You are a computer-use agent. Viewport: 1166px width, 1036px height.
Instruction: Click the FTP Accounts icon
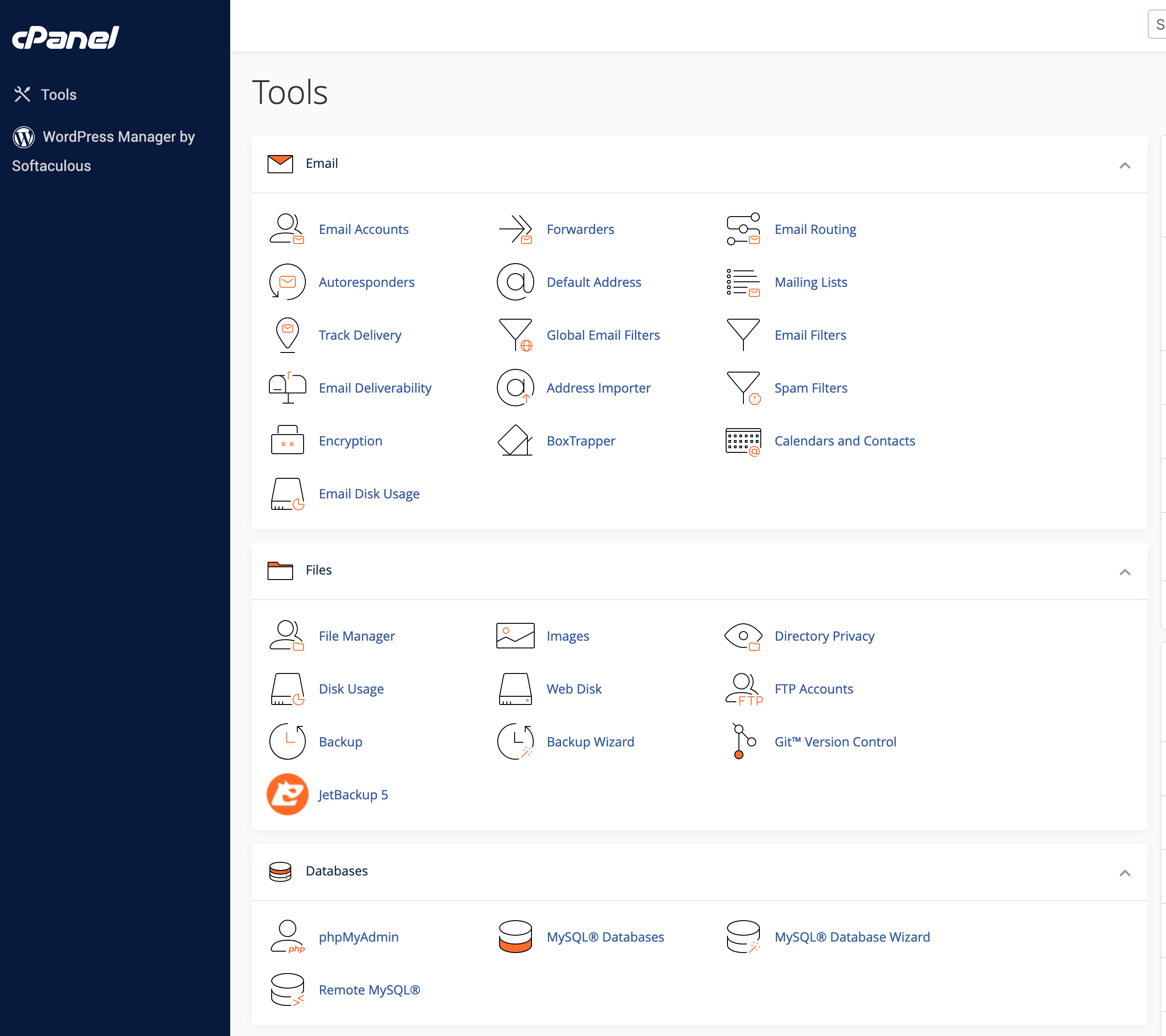click(x=743, y=689)
